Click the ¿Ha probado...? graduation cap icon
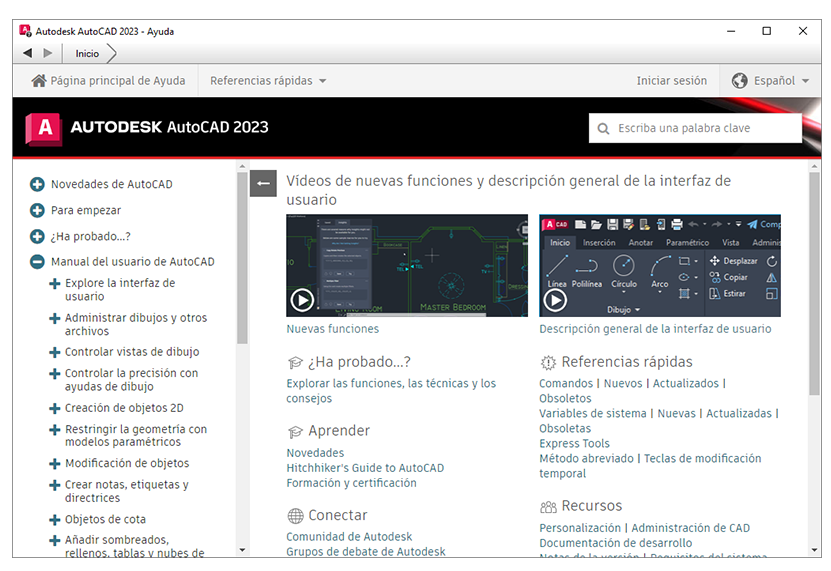The image size is (831, 571). point(295,363)
